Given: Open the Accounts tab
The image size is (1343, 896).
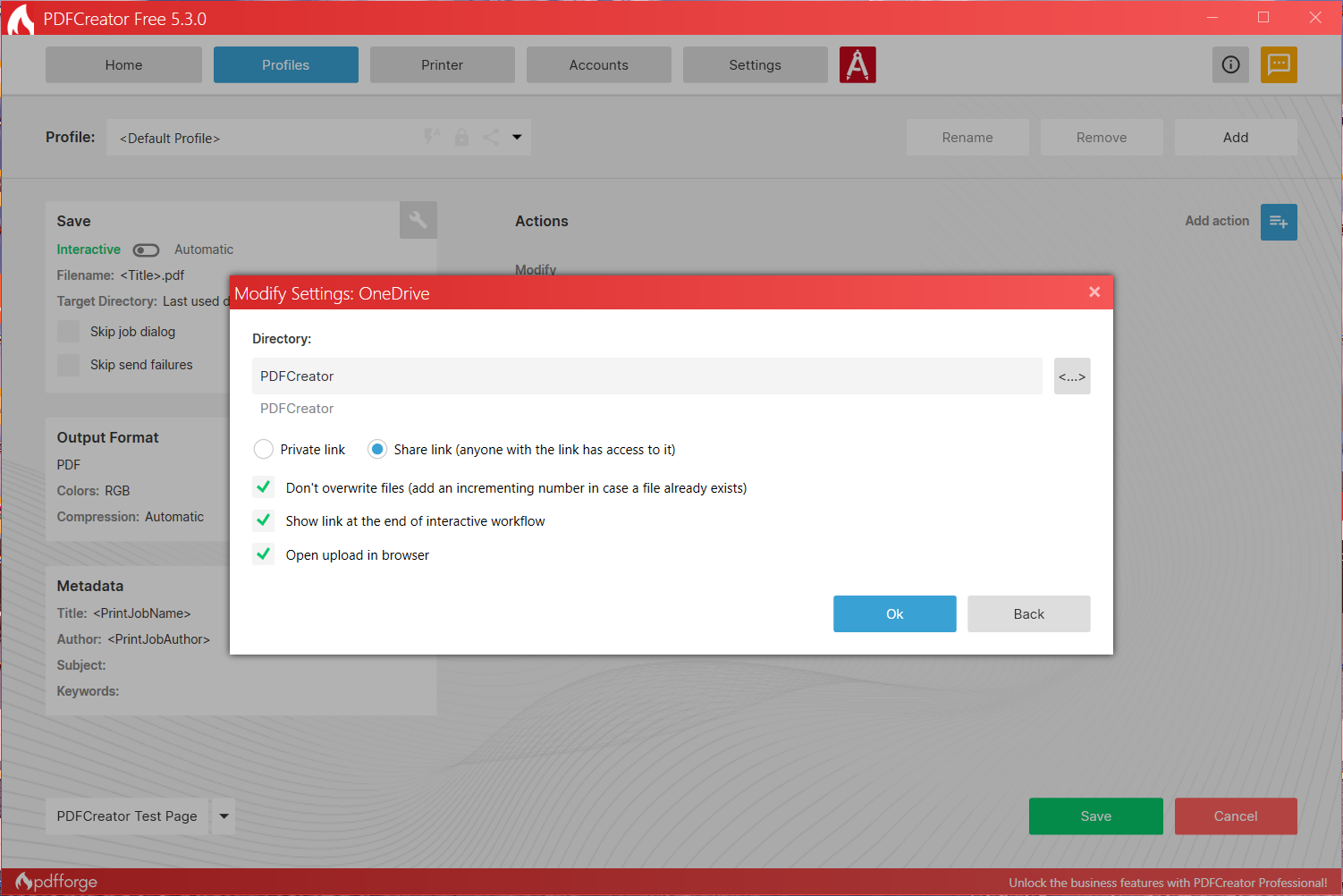Looking at the screenshot, I should point(599,64).
